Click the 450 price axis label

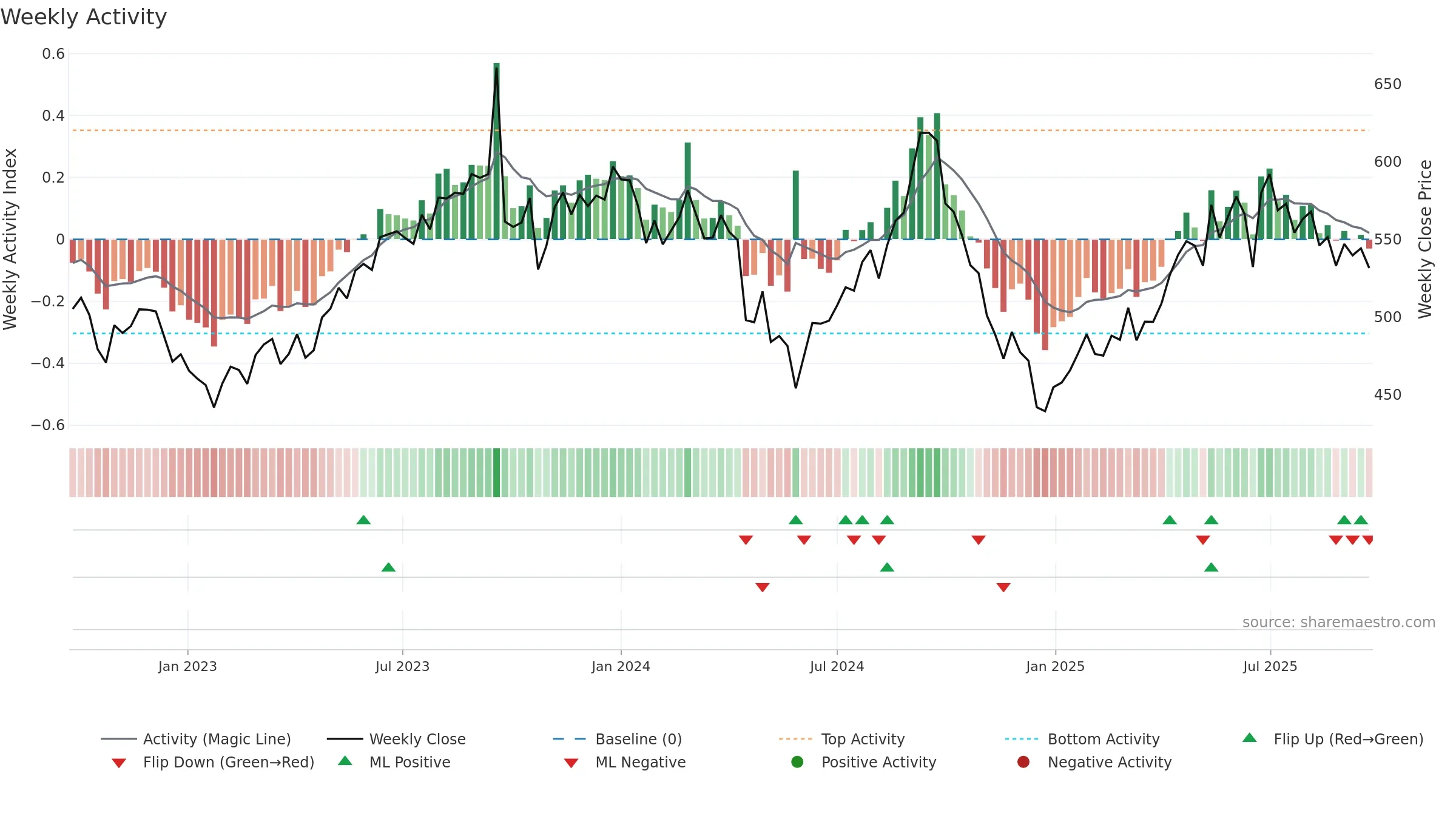click(x=1387, y=395)
